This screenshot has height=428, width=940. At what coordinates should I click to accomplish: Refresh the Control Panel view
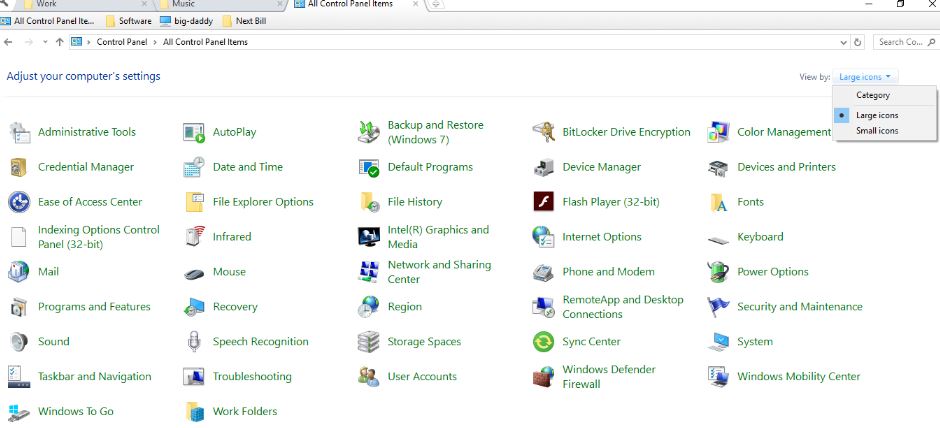pos(858,43)
